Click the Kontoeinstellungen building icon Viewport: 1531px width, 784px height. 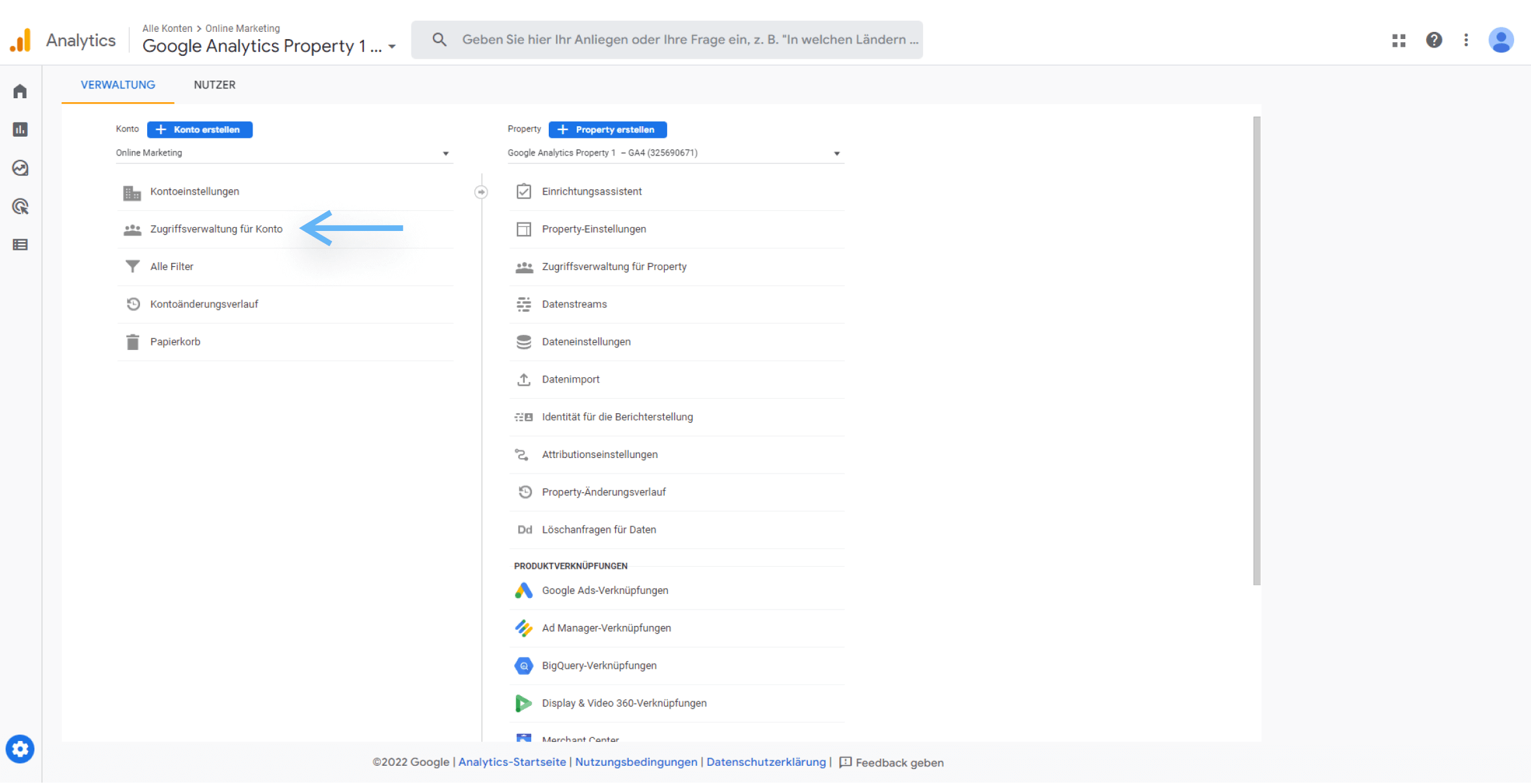point(132,192)
